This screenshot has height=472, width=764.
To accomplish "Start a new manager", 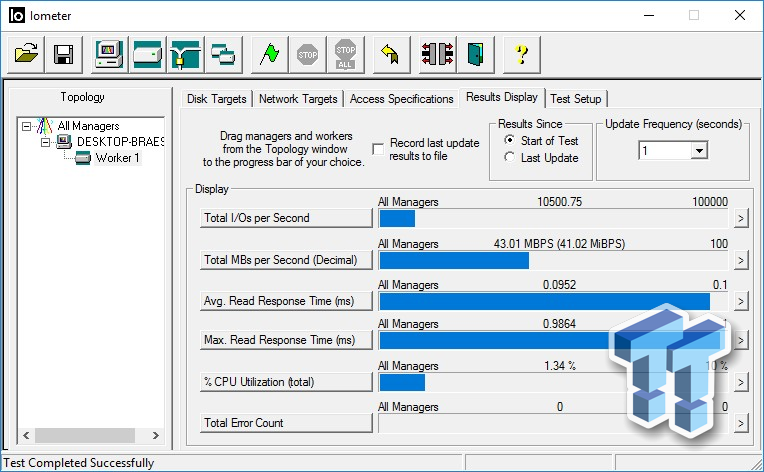I will coord(109,54).
